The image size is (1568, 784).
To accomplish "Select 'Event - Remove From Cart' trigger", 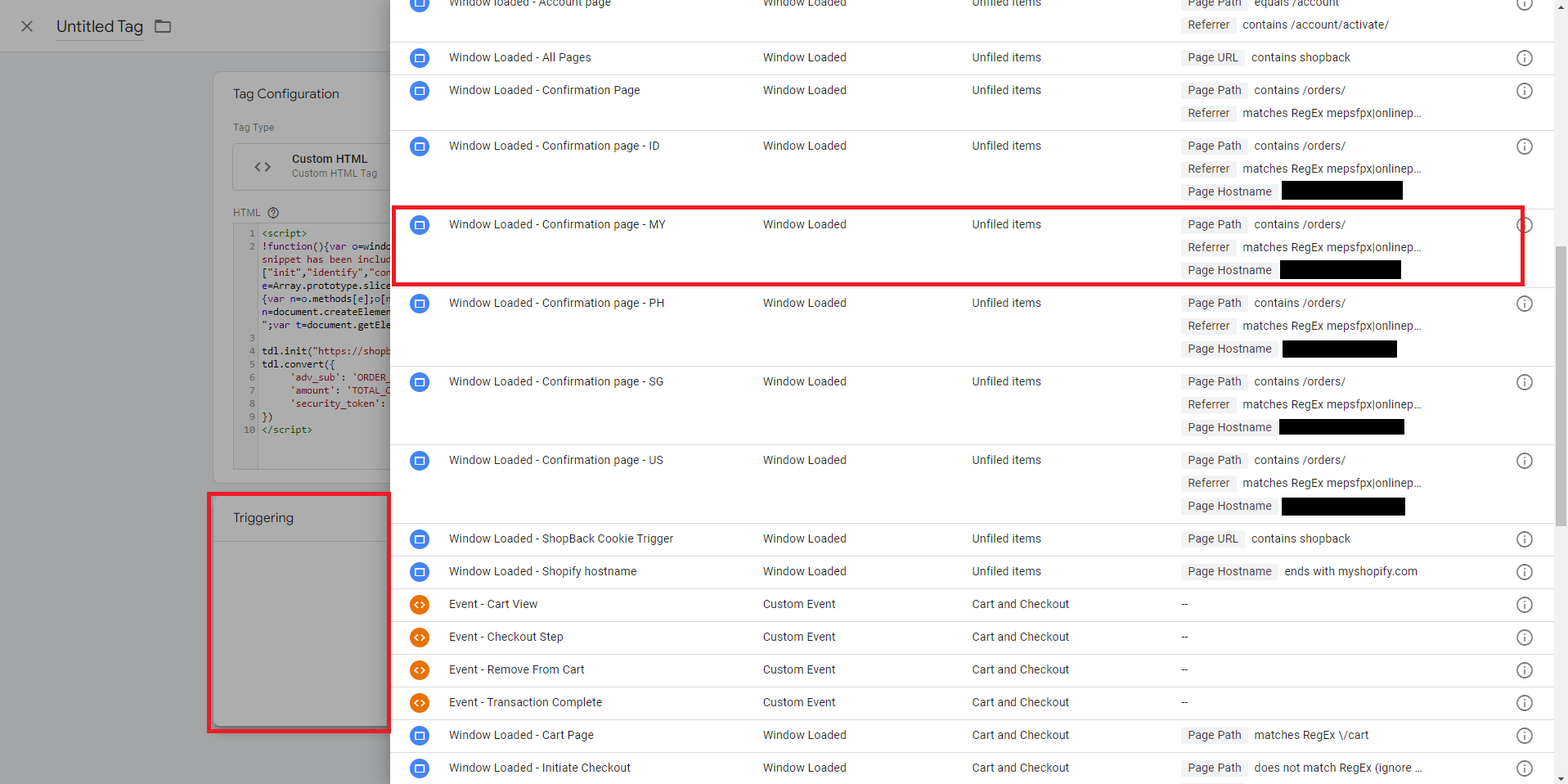I will [x=972, y=670].
